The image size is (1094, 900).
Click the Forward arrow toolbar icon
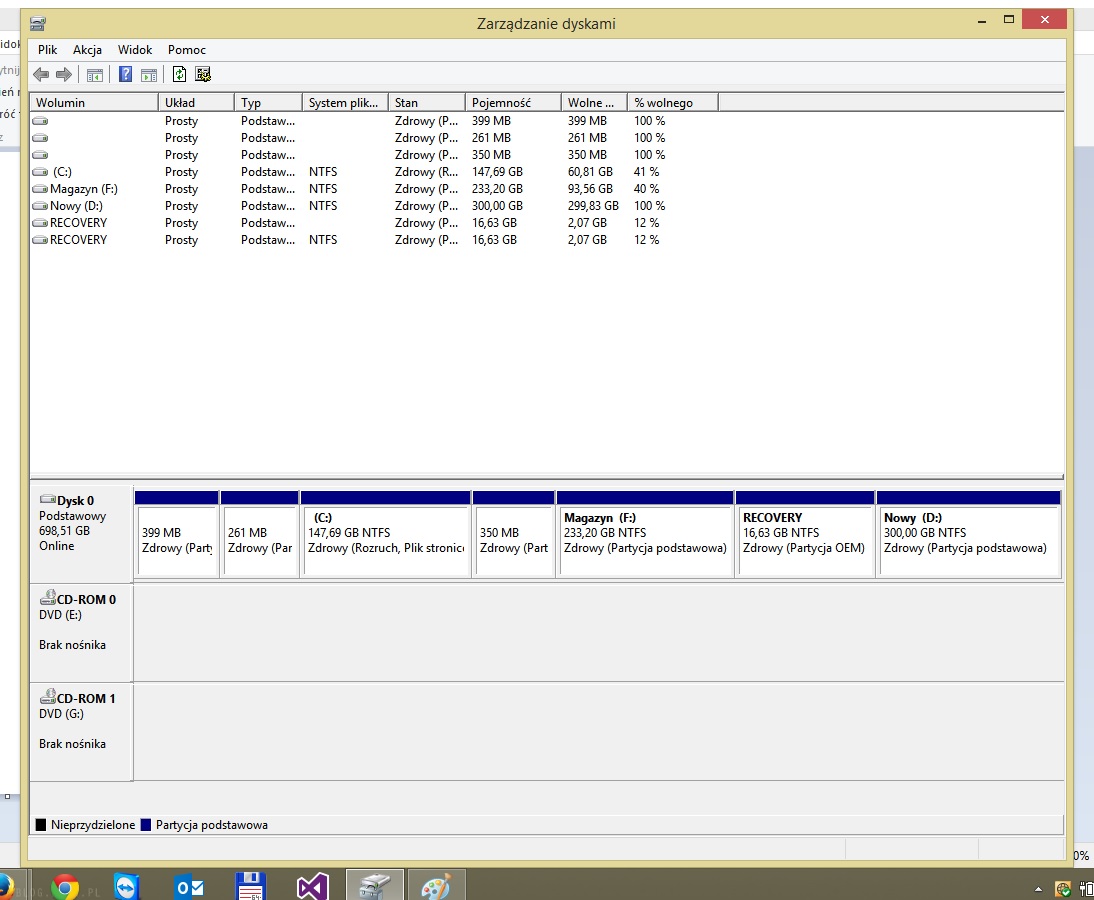(63, 74)
